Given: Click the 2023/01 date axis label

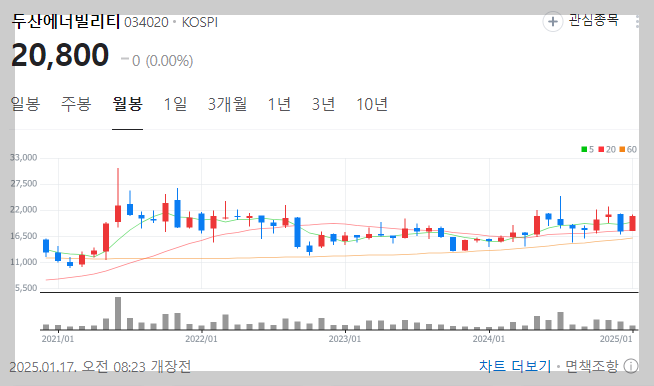Looking at the screenshot, I should pyautogui.click(x=345, y=339).
